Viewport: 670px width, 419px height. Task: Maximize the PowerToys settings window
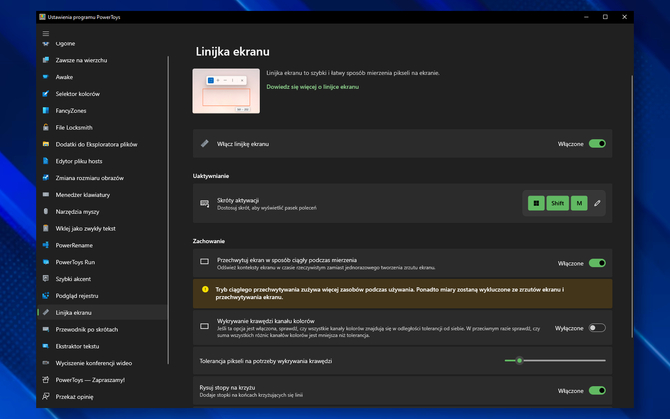coord(605,17)
